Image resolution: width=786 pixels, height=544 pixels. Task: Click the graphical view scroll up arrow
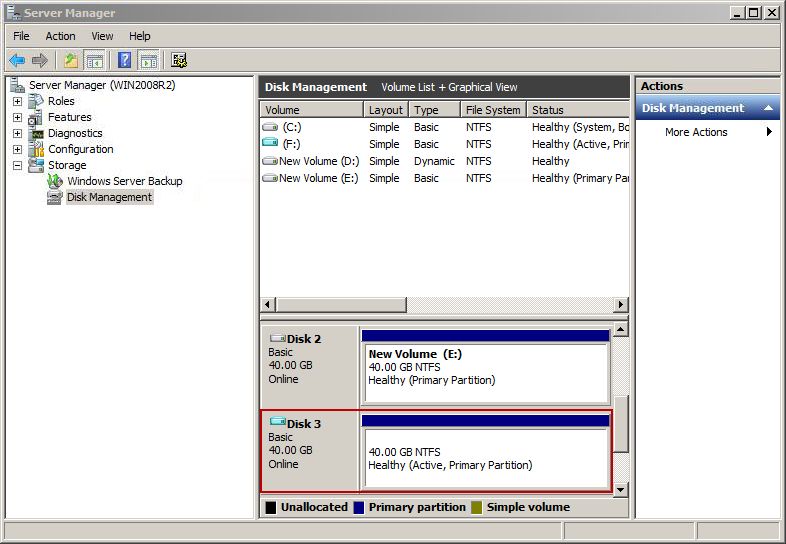621,329
